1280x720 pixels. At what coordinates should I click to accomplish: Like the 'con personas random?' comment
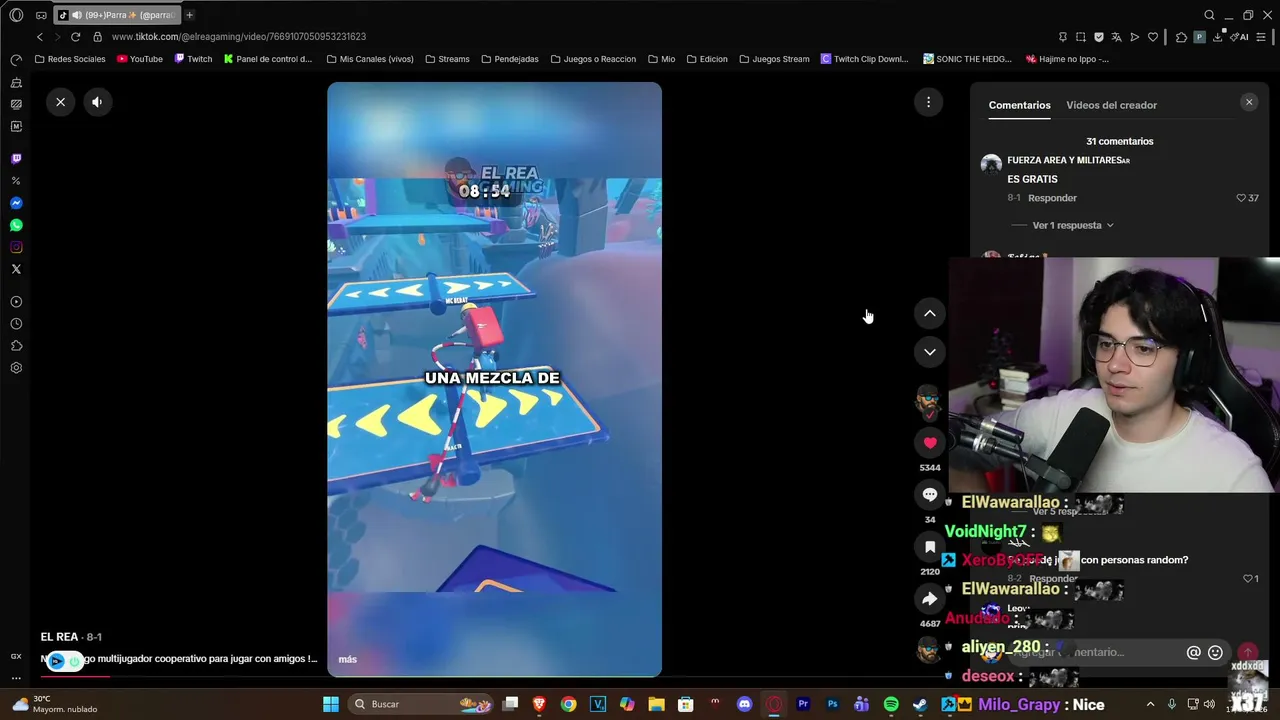coord(1248,579)
